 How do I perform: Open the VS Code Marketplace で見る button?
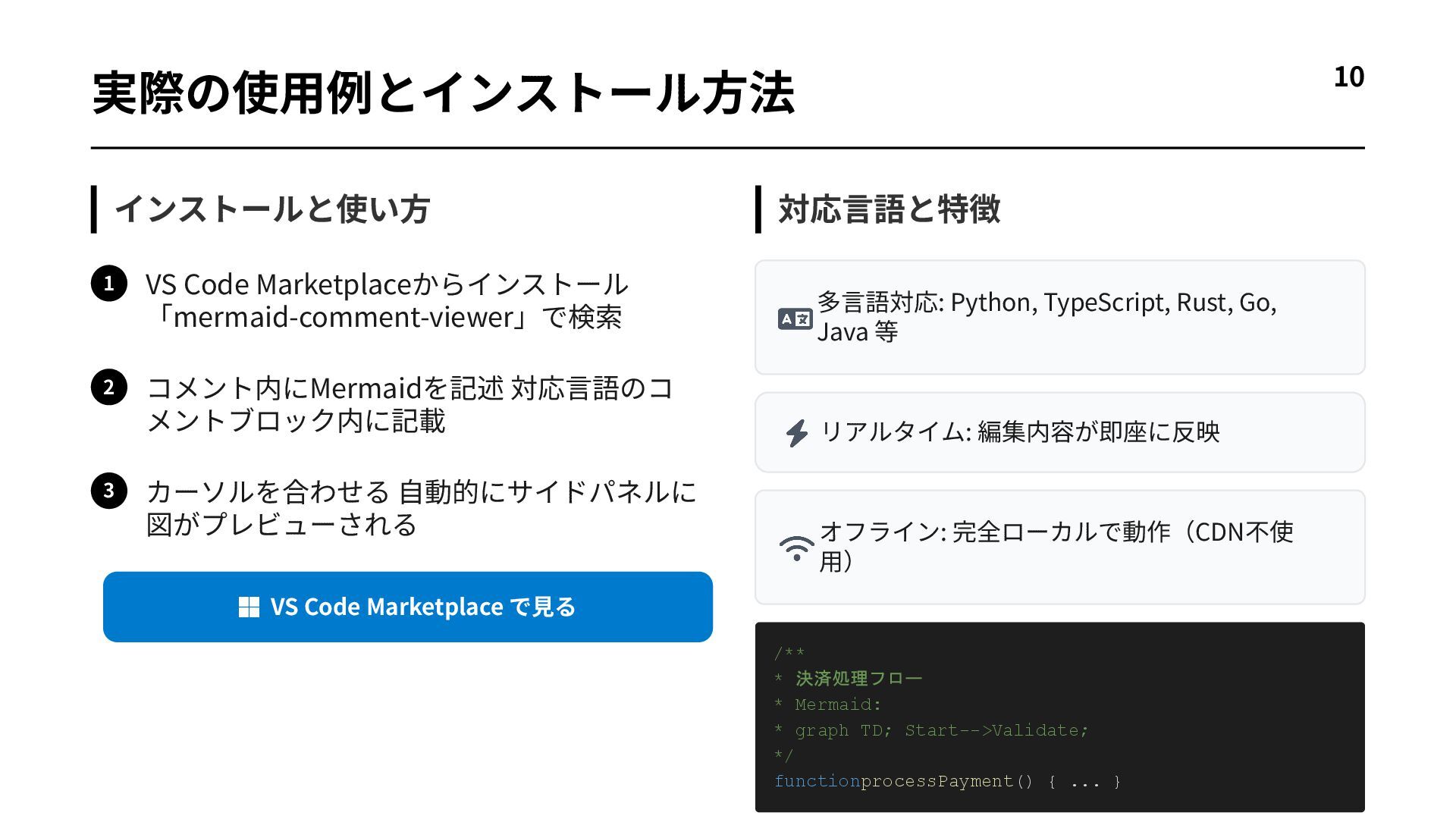[x=408, y=607]
